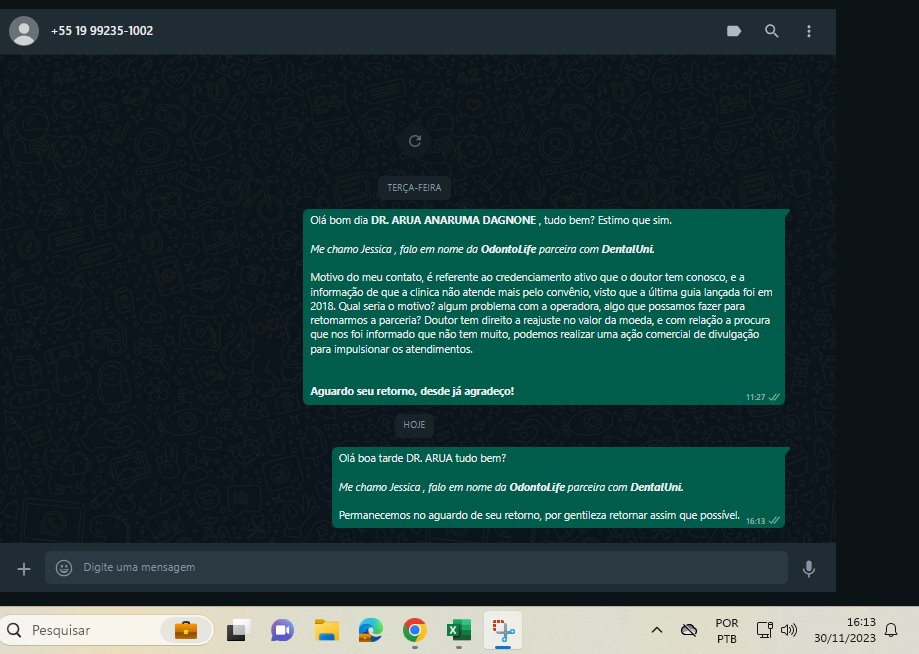Screen dimensions: 919x654
Task: Open the contact profile picture avatar
Action: coord(24,31)
